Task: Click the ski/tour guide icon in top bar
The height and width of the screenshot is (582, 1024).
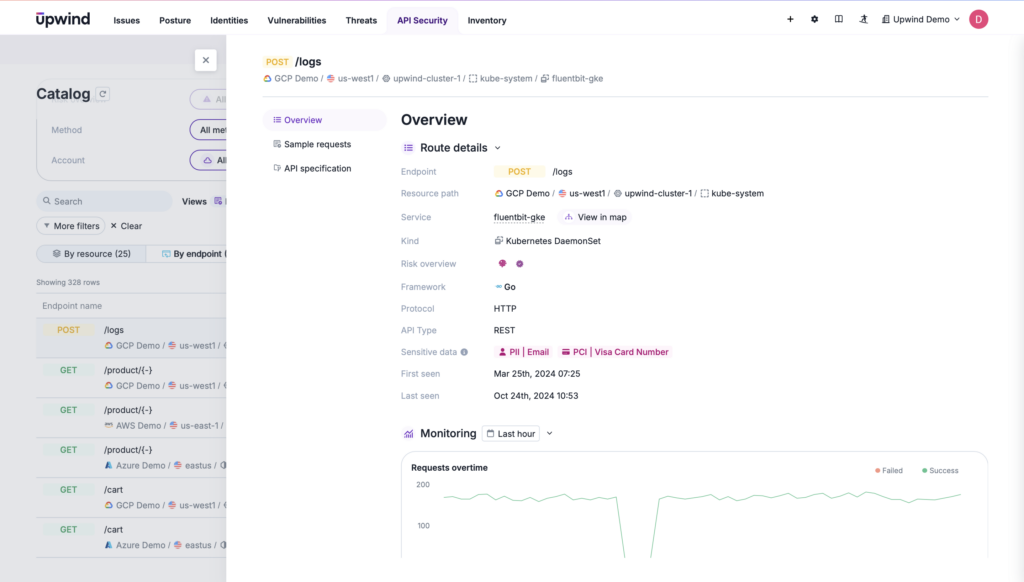Action: [863, 18]
